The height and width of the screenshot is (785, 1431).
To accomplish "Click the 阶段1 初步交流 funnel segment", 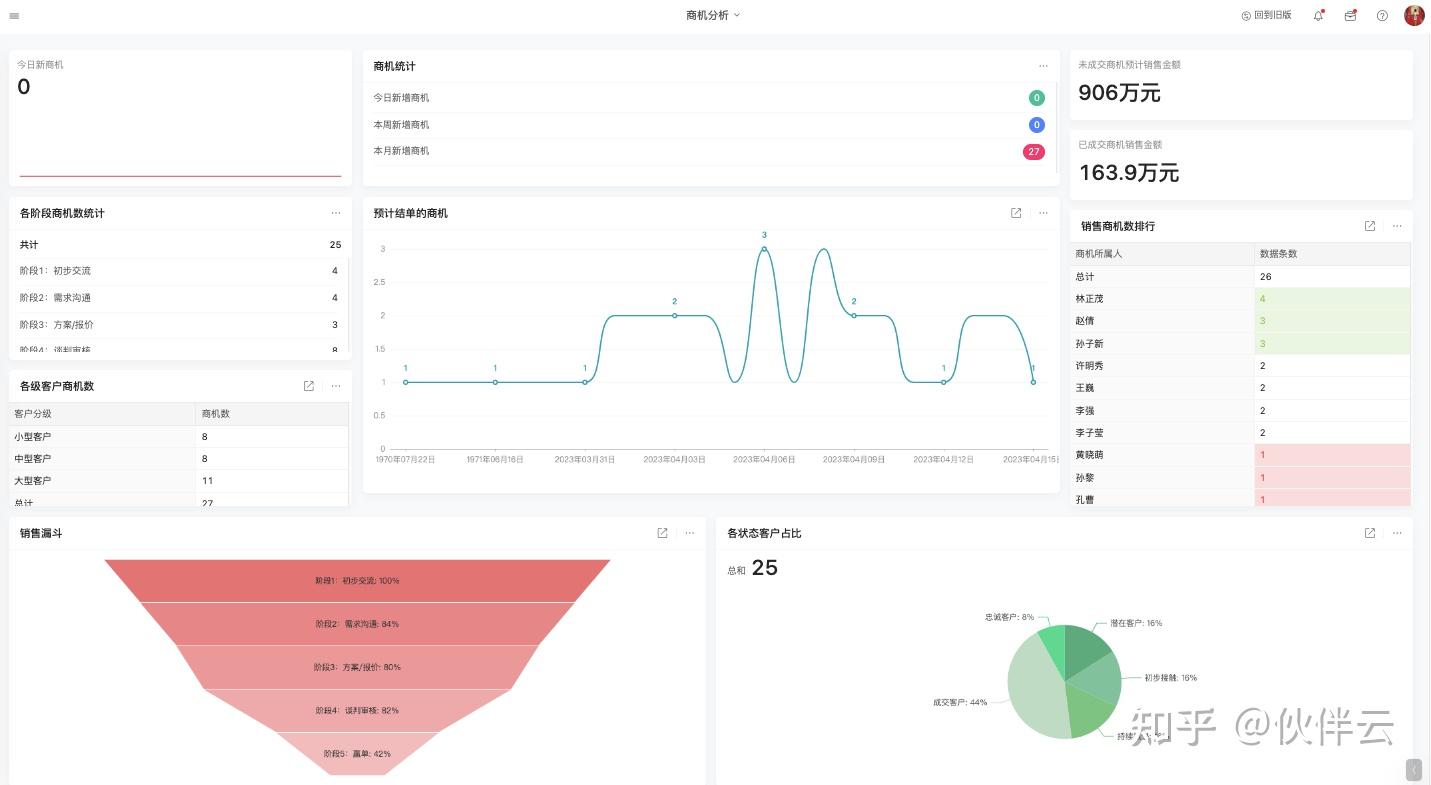I will click(x=358, y=581).
